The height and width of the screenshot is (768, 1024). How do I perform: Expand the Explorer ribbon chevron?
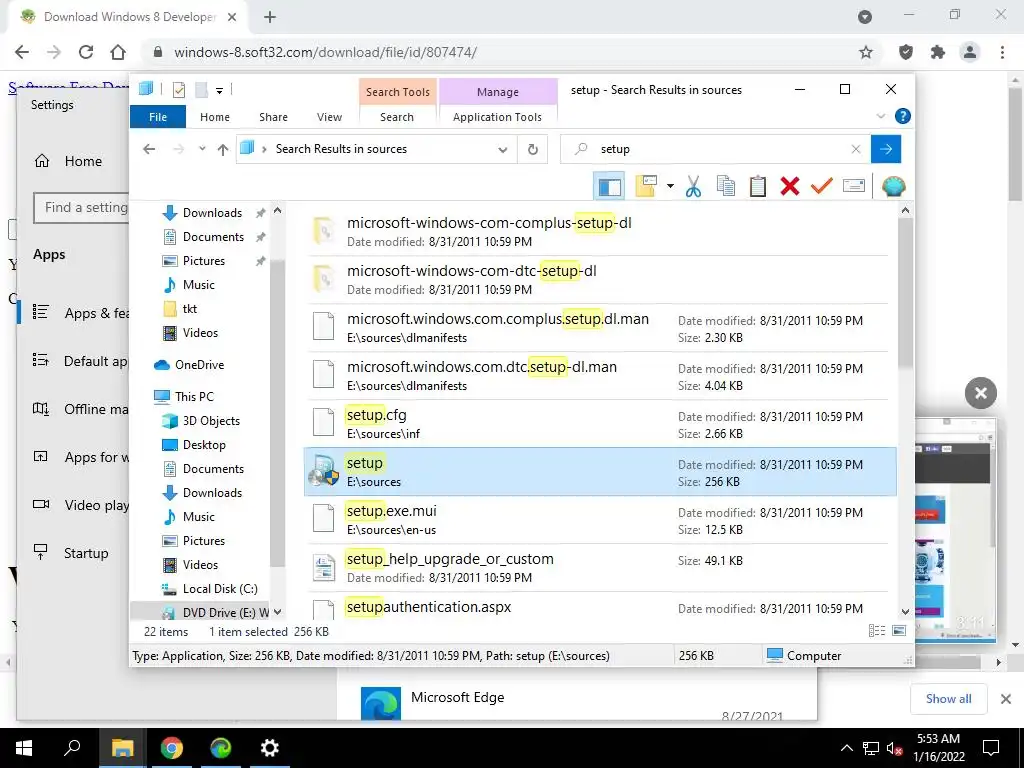click(x=880, y=116)
